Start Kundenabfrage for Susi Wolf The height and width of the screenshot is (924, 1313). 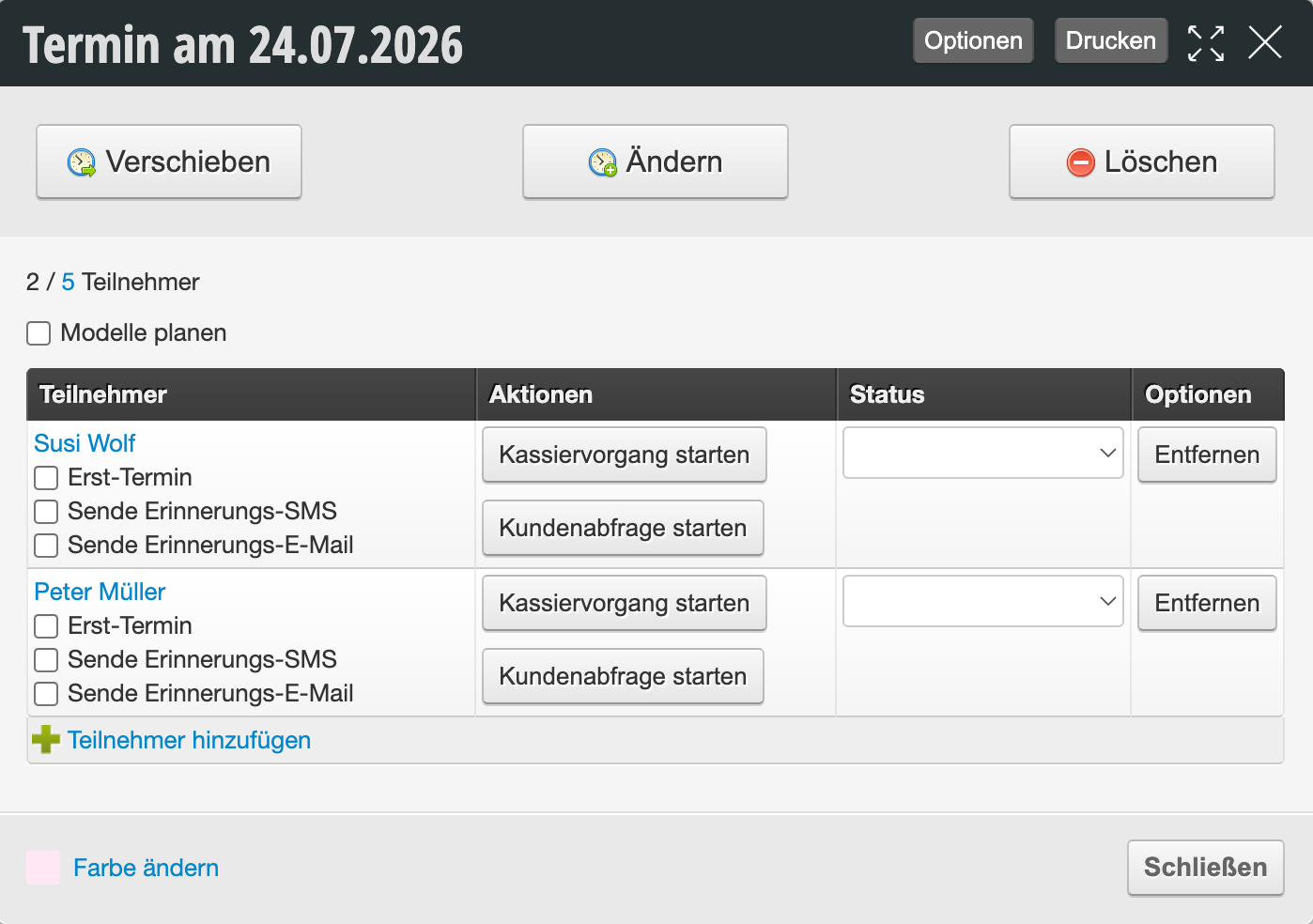pyautogui.click(x=623, y=528)
